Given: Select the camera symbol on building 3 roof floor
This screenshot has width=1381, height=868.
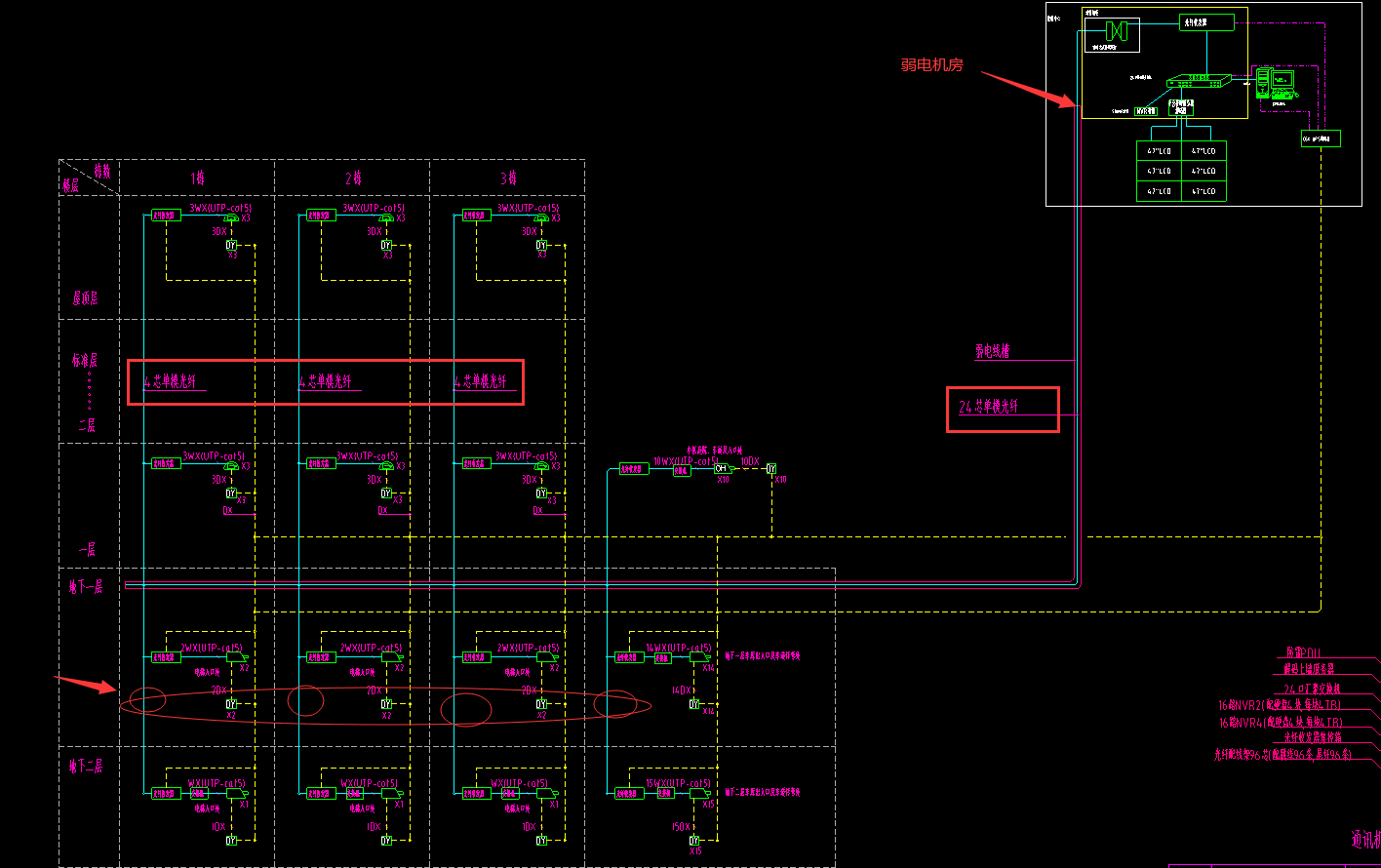Looking at the screenshot, I should tap(542, 219).
